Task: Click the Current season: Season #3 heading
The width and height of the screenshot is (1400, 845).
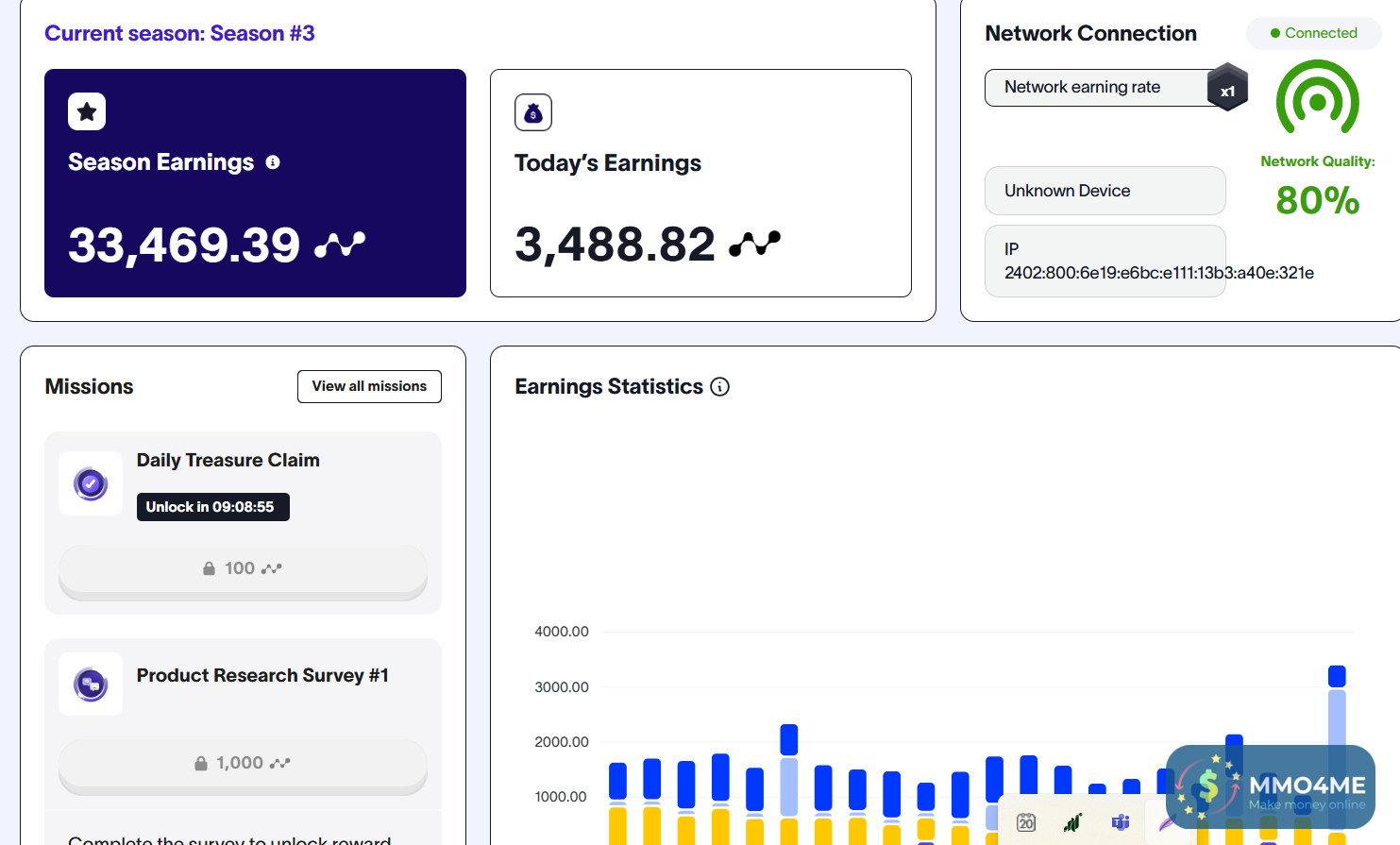Action: [179, 34]
